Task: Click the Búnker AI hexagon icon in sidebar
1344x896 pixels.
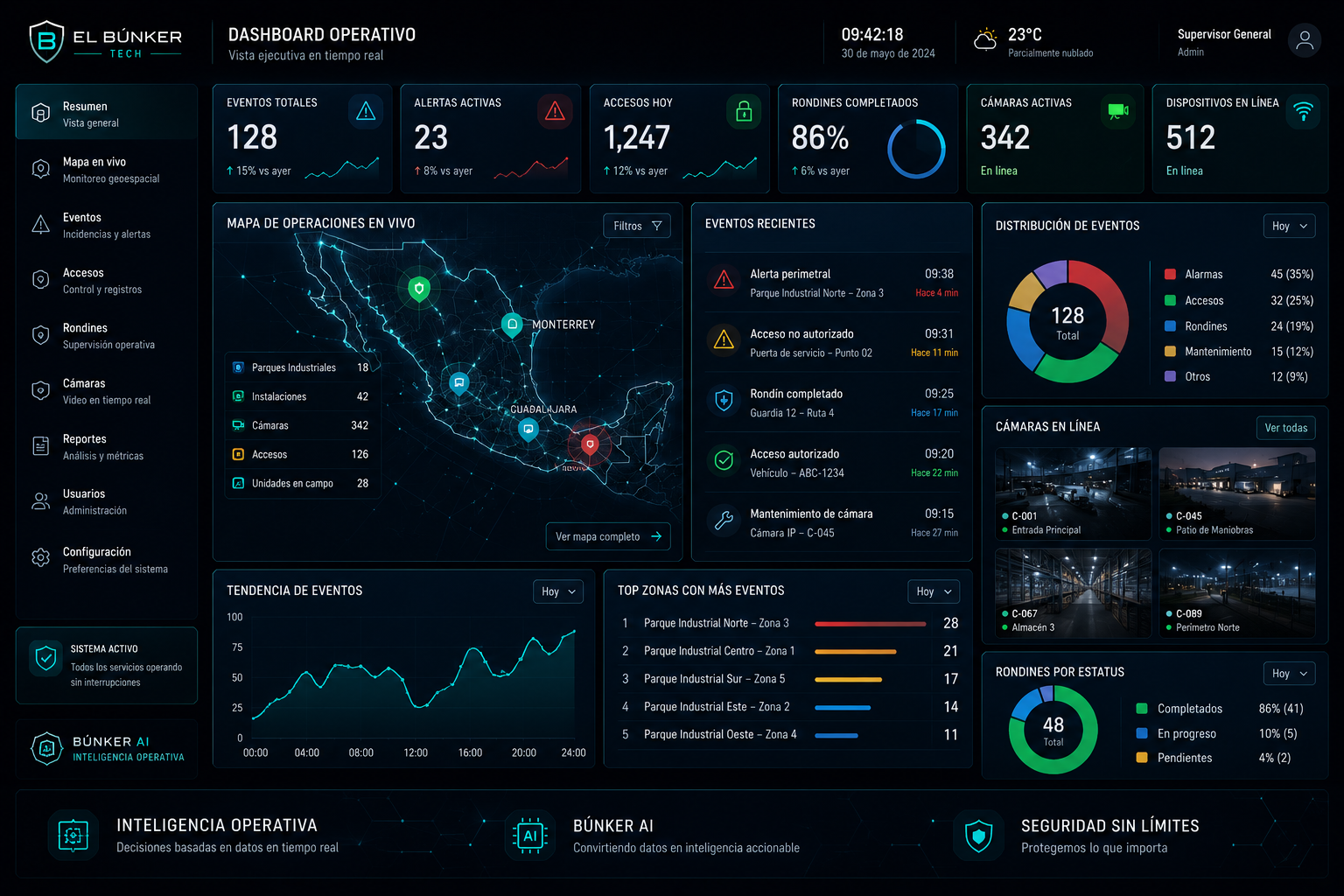Action: [47, 748]
